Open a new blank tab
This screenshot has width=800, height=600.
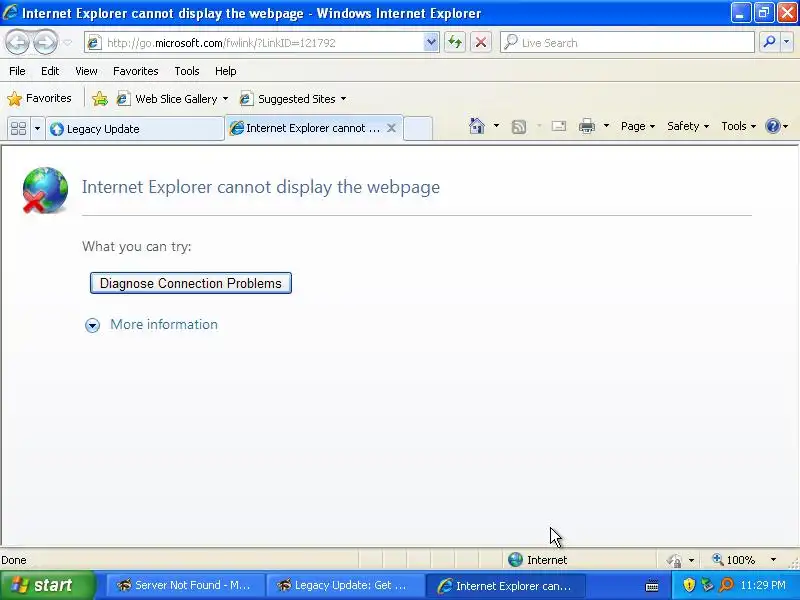click(418, 128)
